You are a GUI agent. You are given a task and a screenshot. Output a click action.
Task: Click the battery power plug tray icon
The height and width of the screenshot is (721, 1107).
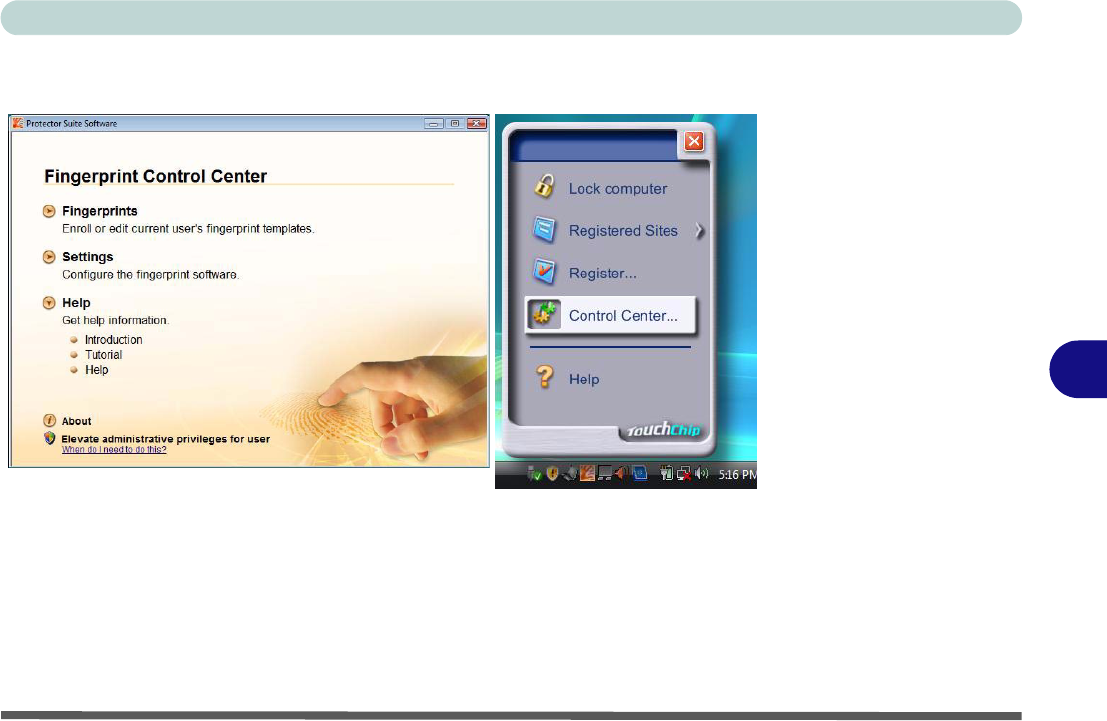[x=666, y=474]
